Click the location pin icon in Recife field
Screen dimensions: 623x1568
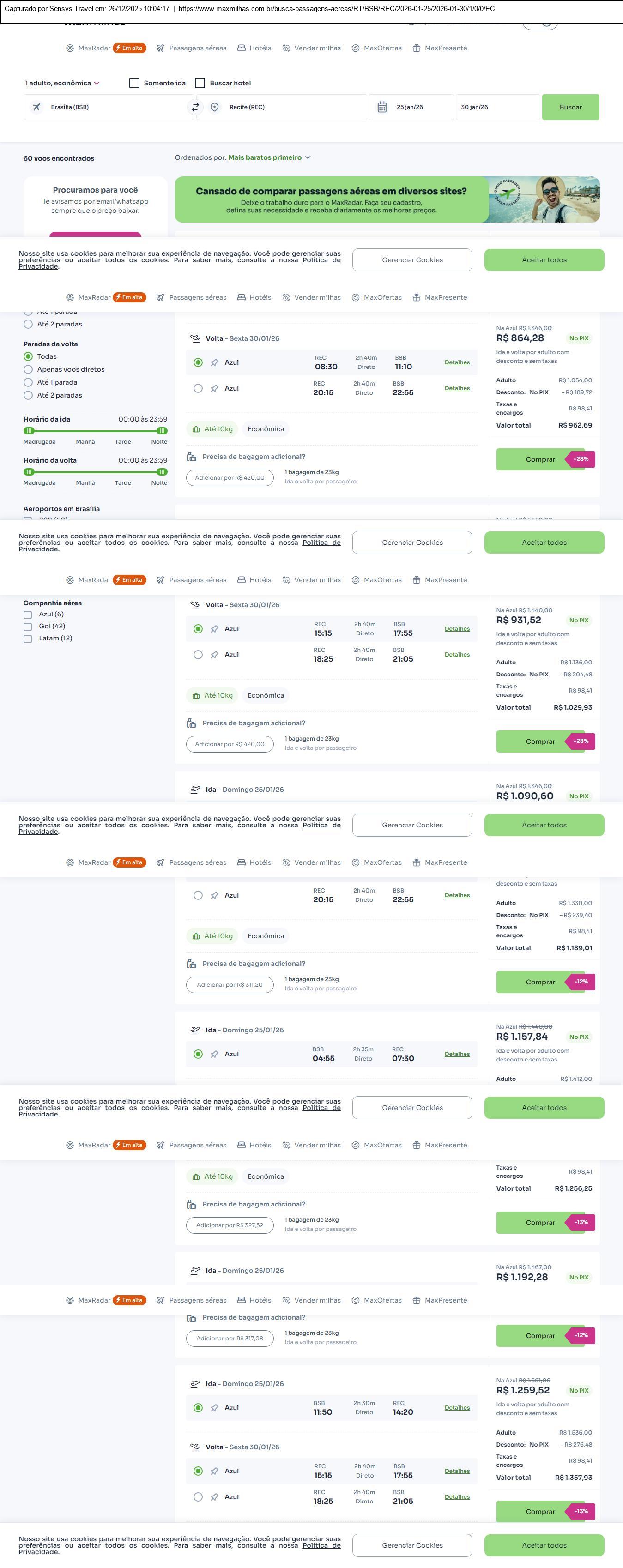(214, 107)
